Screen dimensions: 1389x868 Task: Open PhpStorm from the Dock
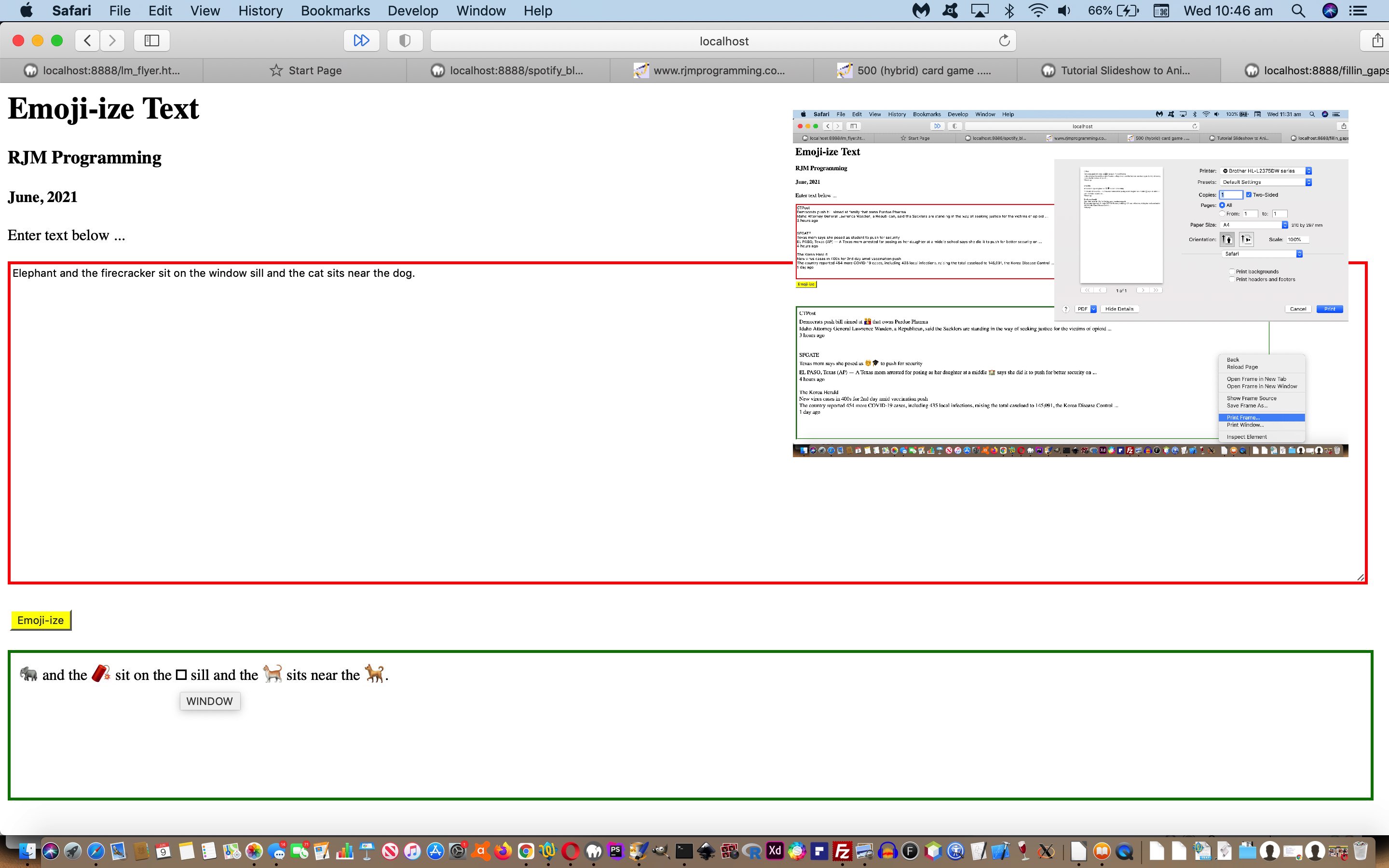click(615, 851)
